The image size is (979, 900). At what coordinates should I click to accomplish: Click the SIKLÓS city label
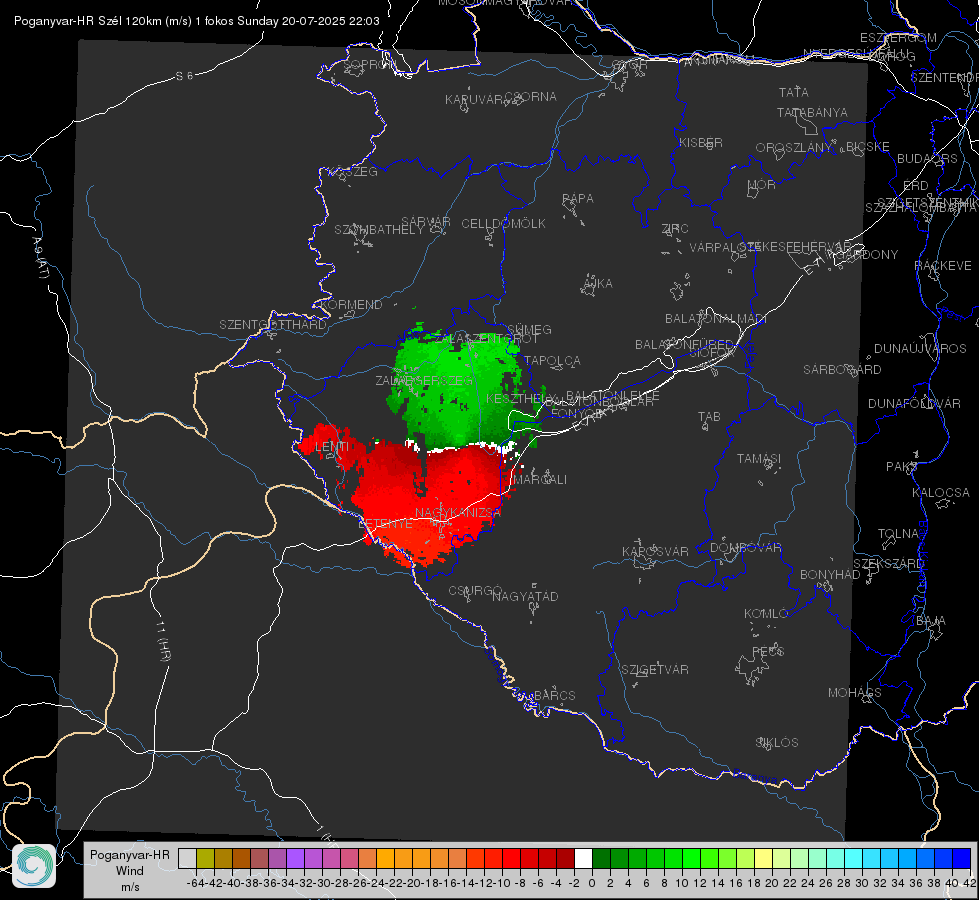pyautogui.click(x=777, y=743)
